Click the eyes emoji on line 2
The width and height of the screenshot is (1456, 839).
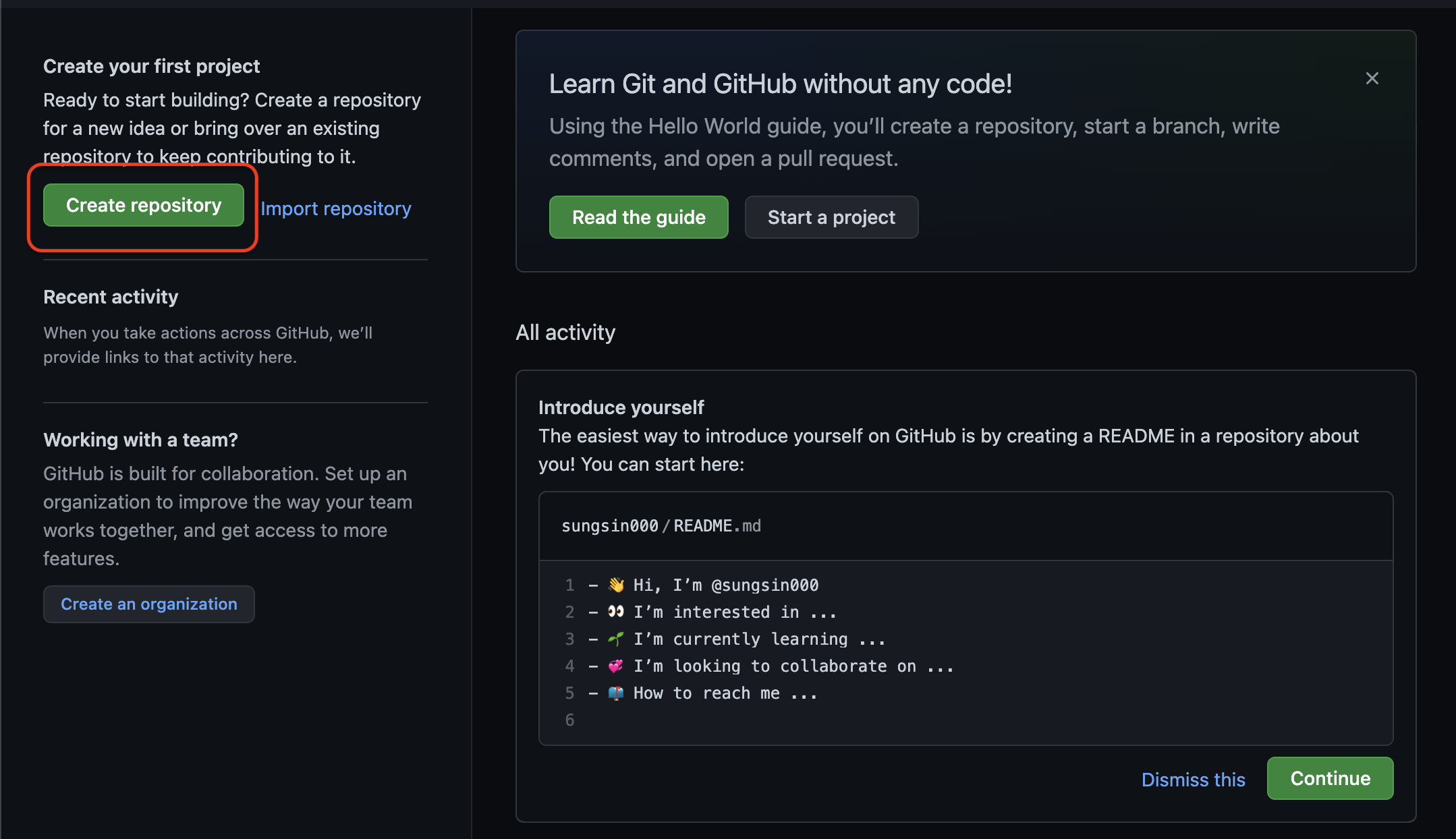[616, 612]
